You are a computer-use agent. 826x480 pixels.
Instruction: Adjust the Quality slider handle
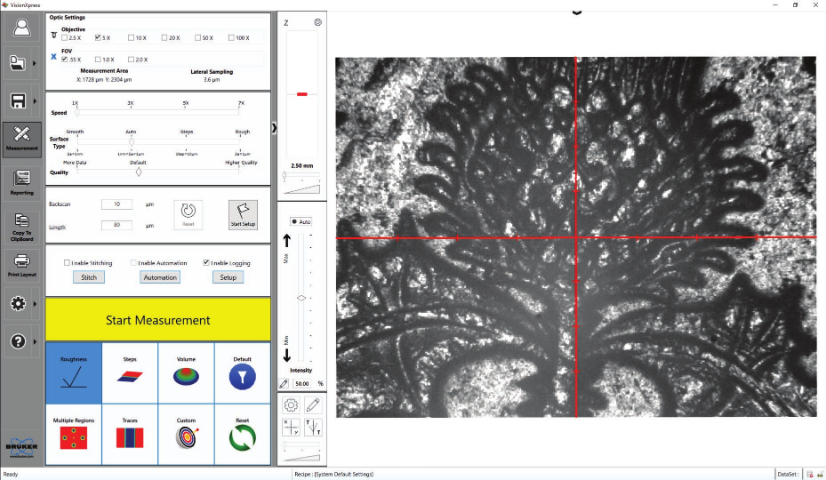pos(138,172)
